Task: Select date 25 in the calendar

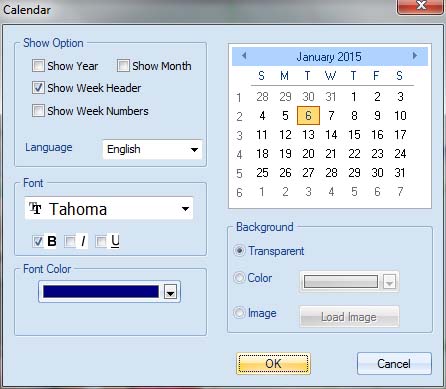Action: (262, 173)
